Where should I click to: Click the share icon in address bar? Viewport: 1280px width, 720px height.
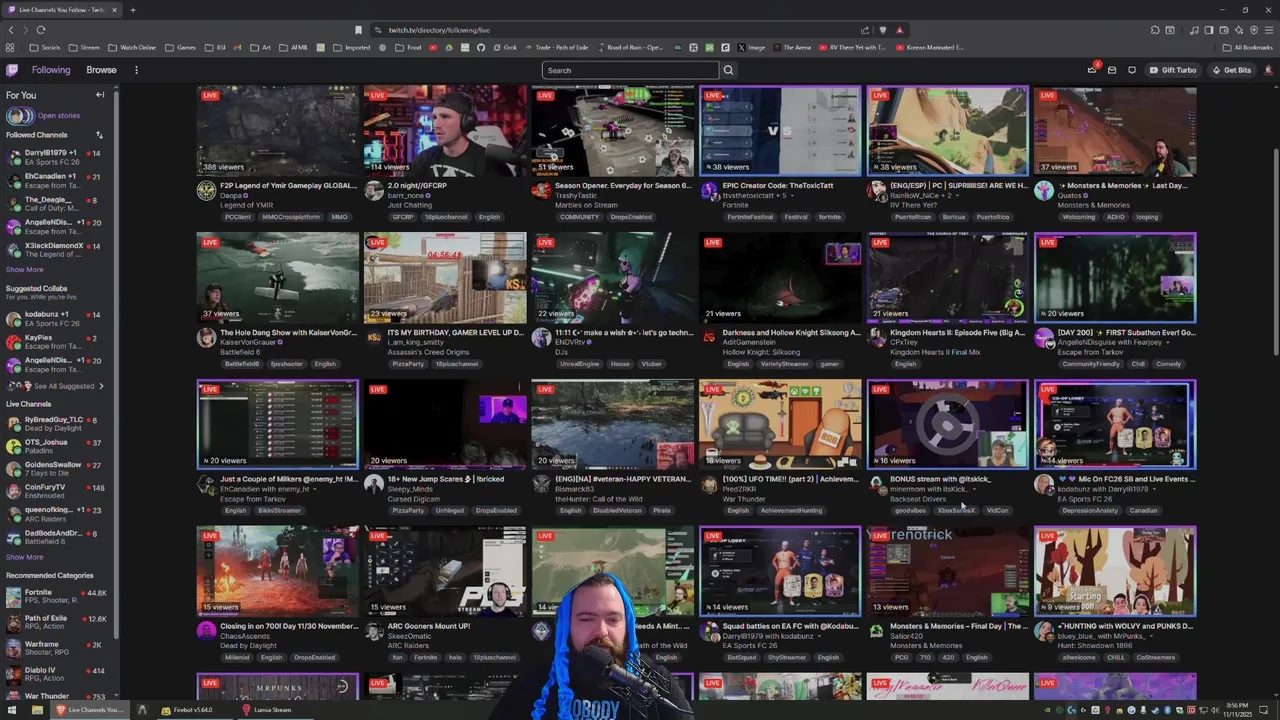pyautogui.click(x=865, y=30)
